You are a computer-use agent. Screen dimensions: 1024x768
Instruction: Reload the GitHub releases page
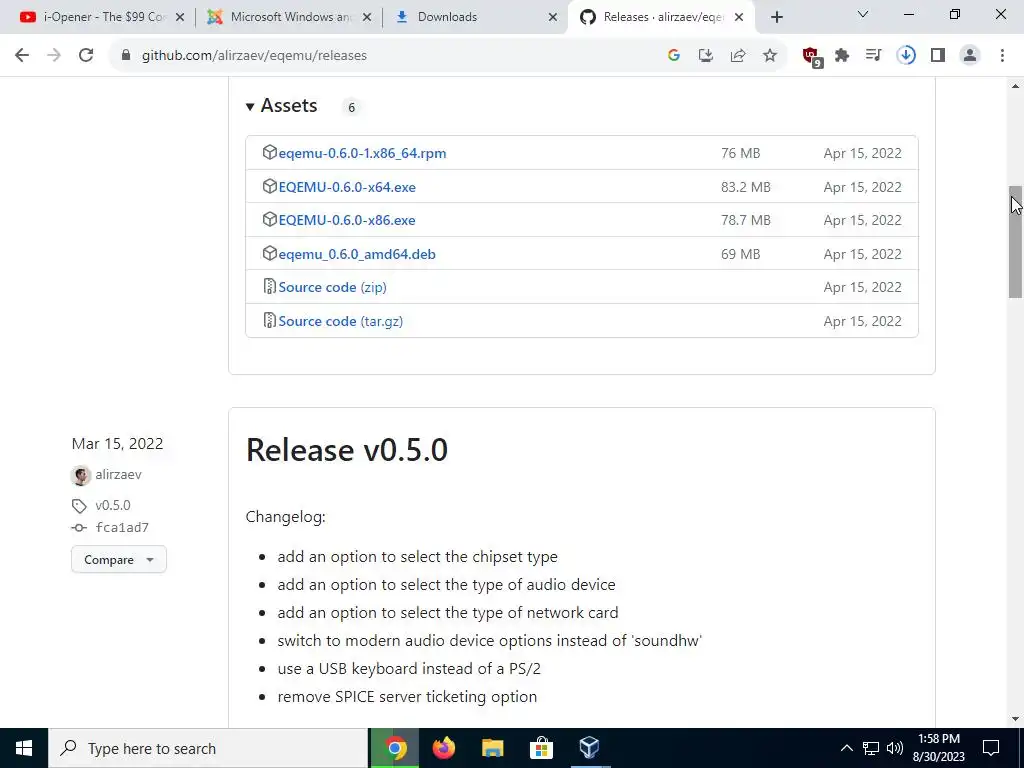pyautogui.click(x=86, y=56)
